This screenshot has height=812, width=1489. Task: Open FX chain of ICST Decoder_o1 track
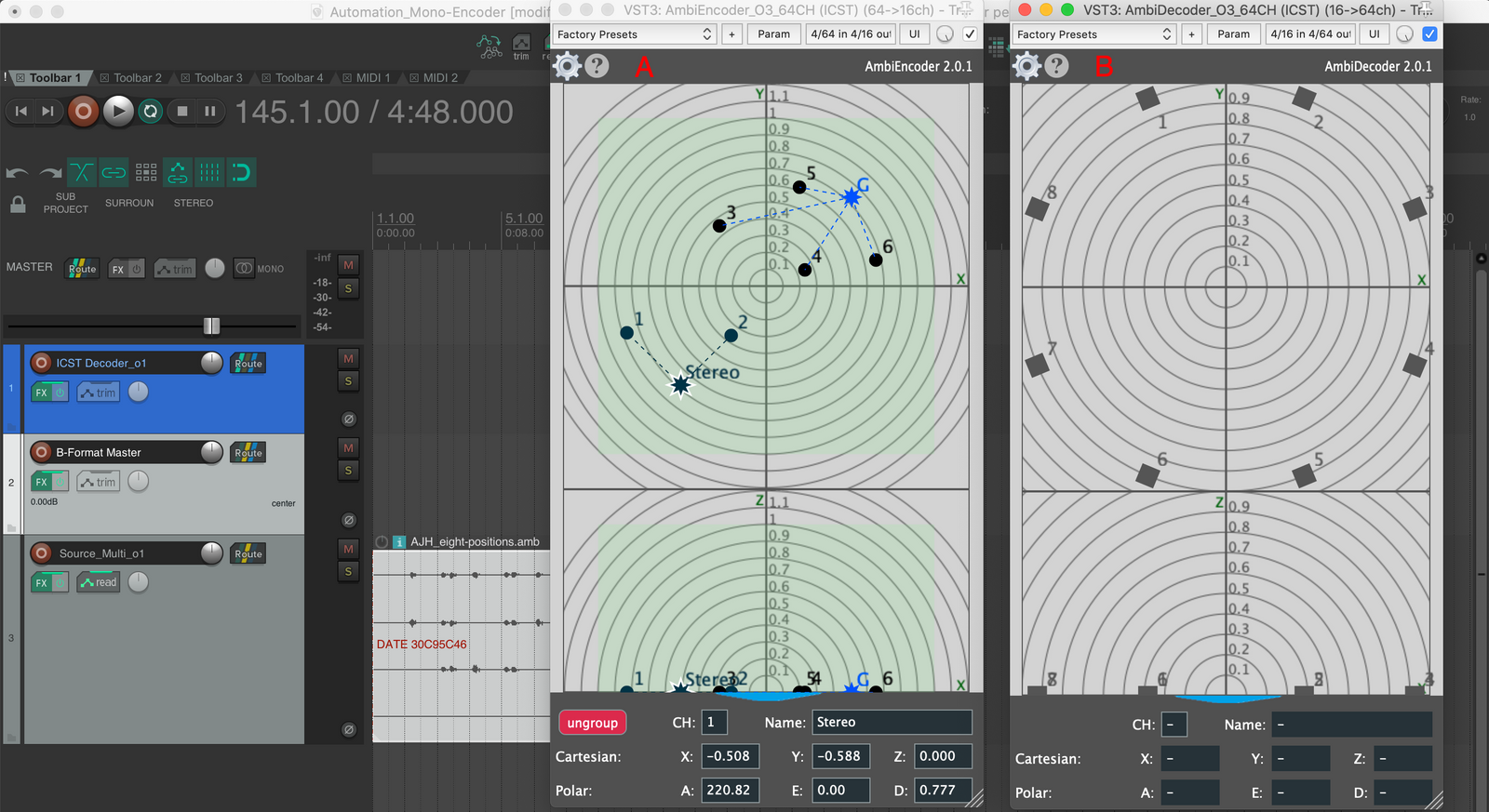point(41,393)
